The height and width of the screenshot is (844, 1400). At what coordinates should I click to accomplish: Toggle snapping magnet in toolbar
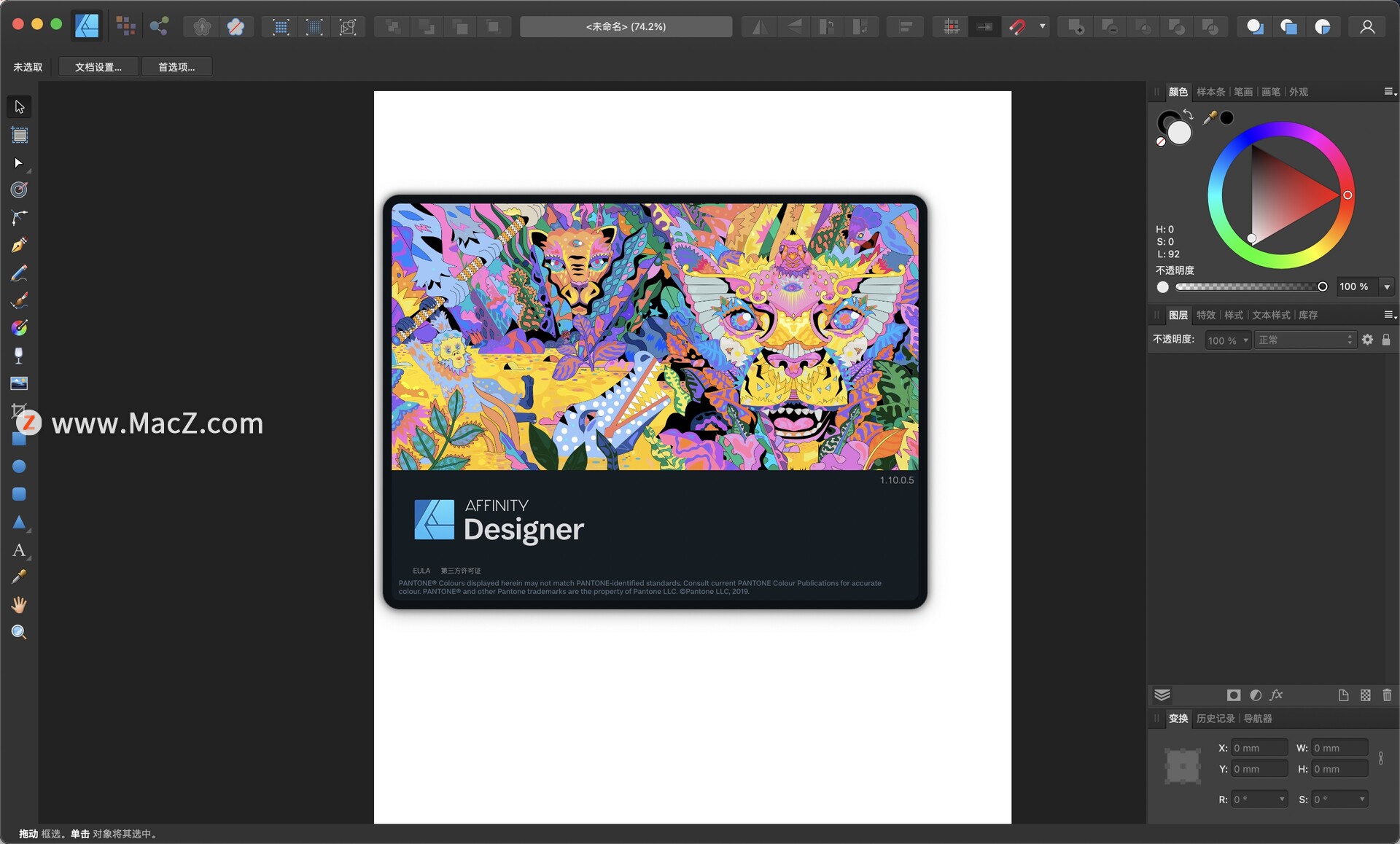point(1018,27)
